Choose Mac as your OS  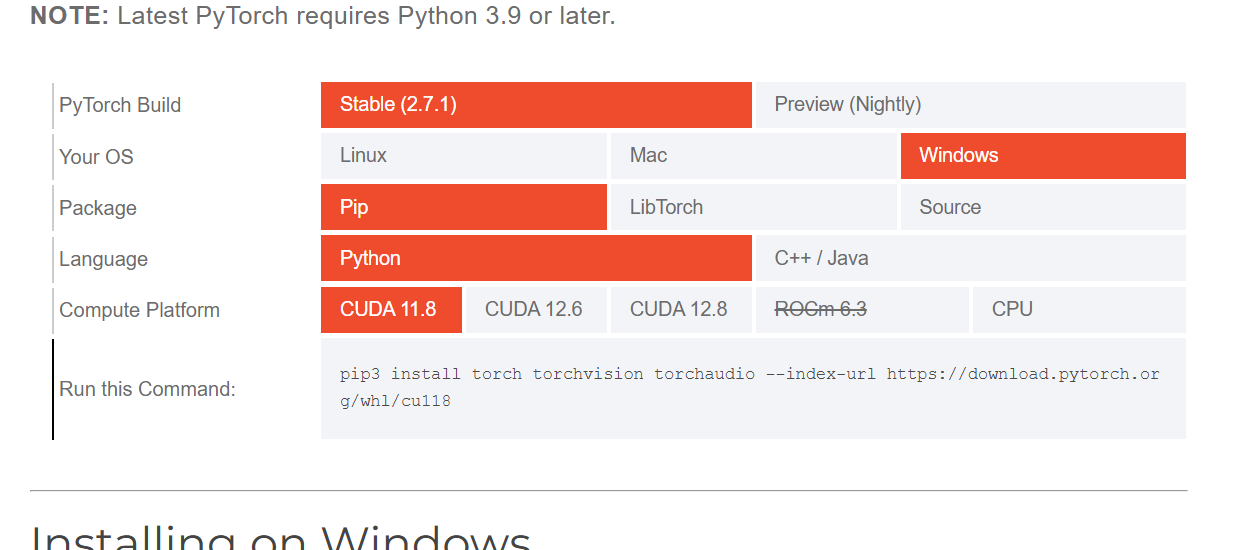[x=754, y=156]
